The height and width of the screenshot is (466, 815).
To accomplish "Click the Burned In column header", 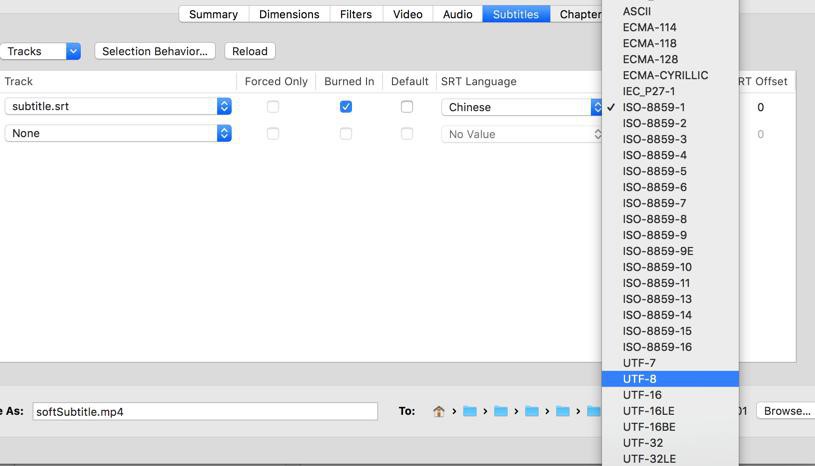I will [349, 82].
